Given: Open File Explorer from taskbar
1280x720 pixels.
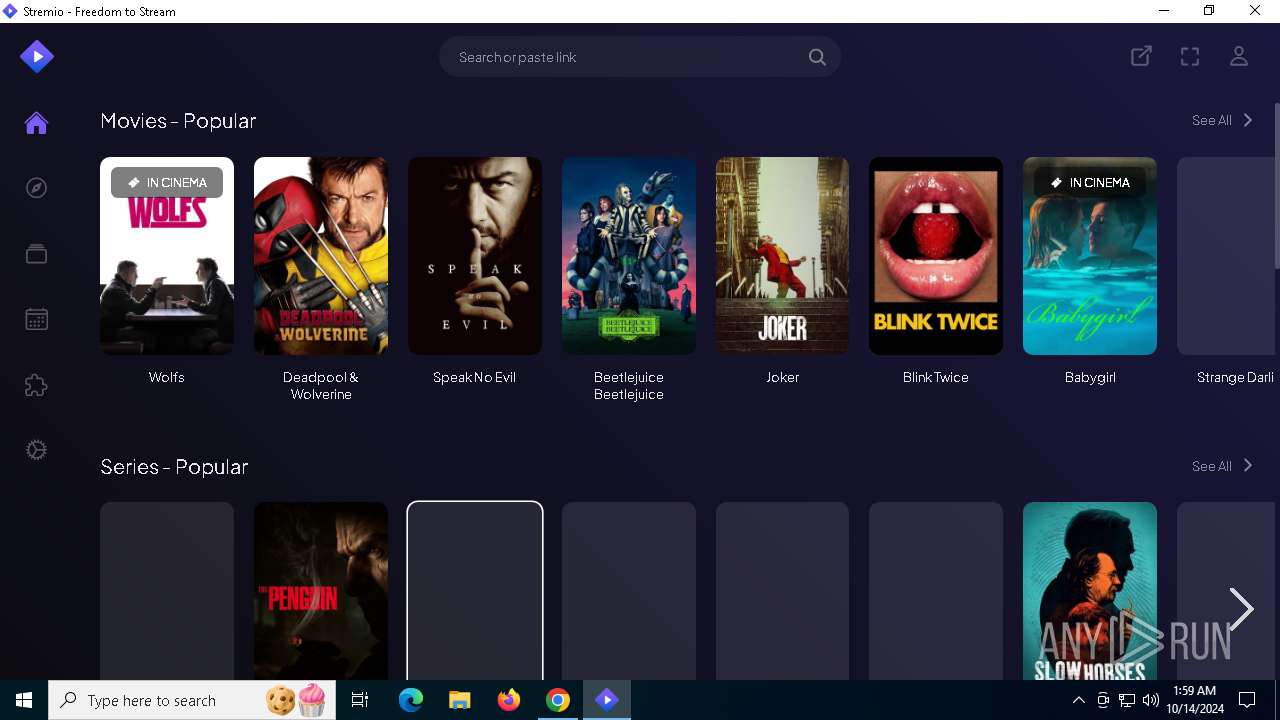Looking at the screenshot, I should coord(460,700).
